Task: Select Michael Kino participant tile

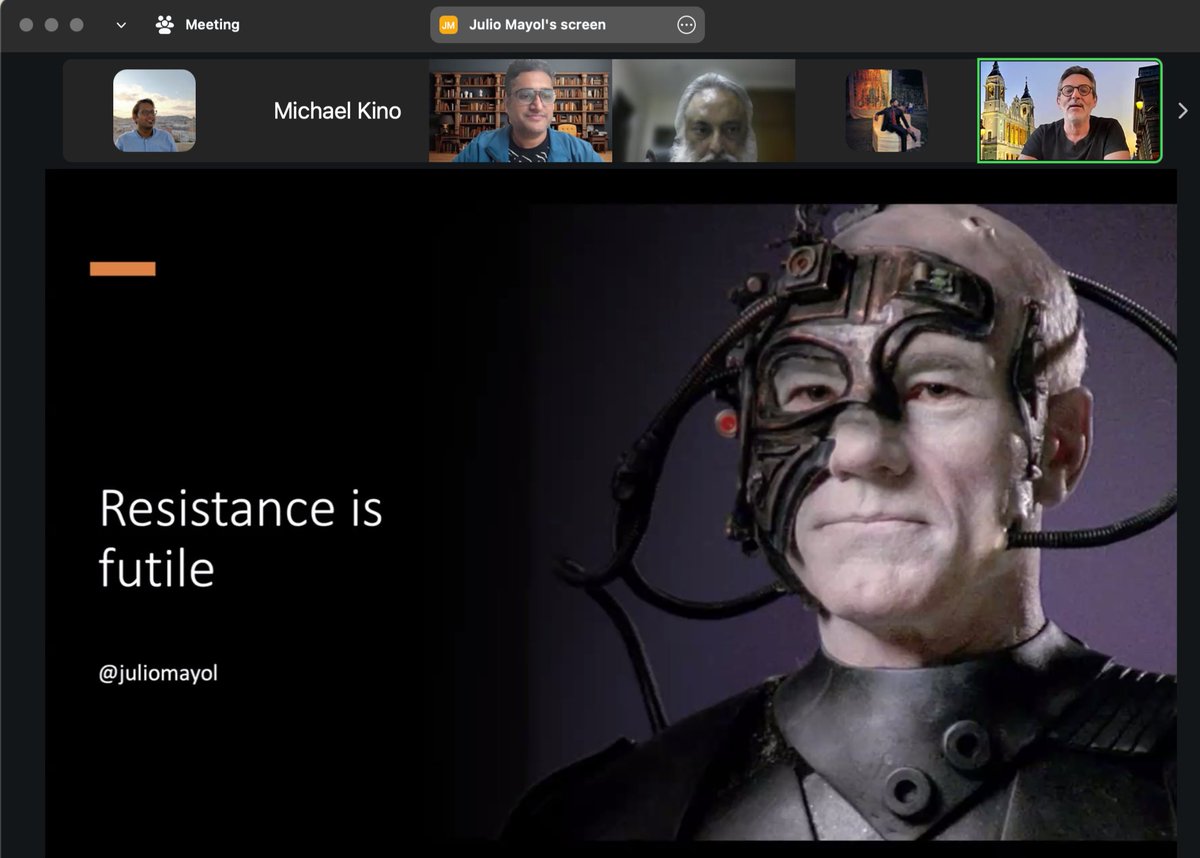Action: click(337, 111)
